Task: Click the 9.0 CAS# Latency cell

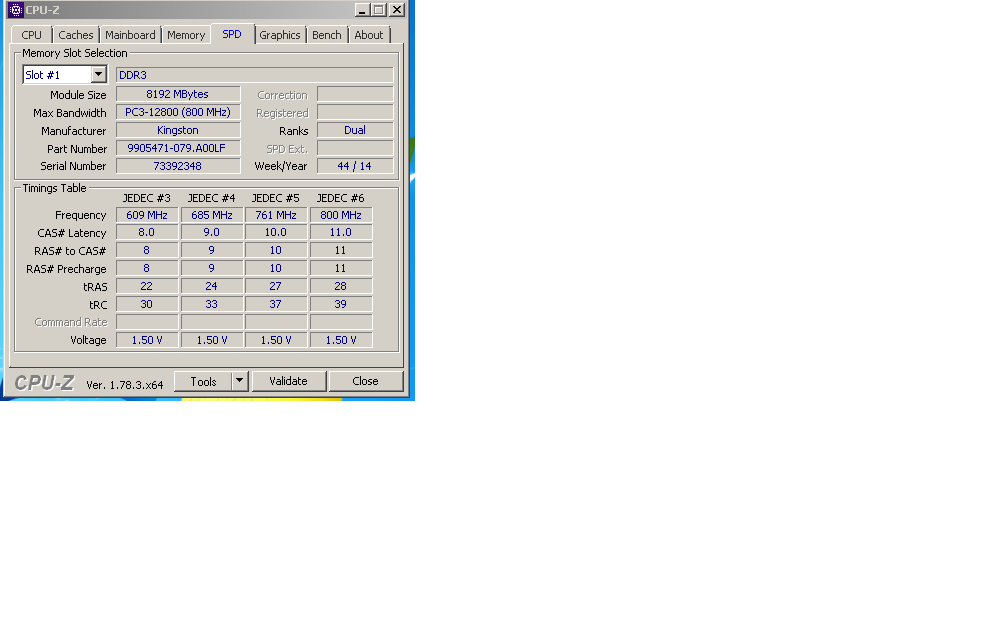Action: [212, 232]
